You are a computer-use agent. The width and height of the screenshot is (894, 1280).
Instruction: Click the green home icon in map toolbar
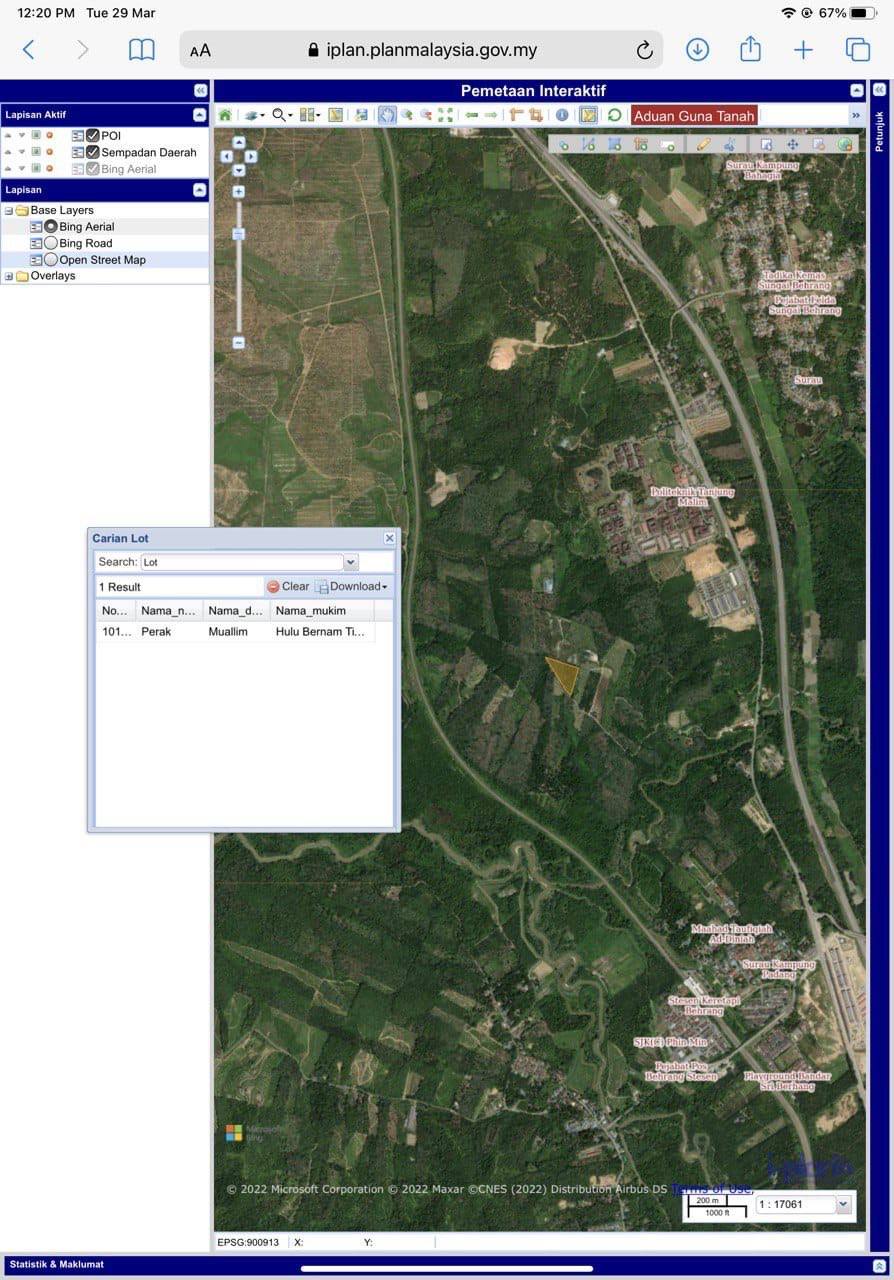(x=225, y=115)
